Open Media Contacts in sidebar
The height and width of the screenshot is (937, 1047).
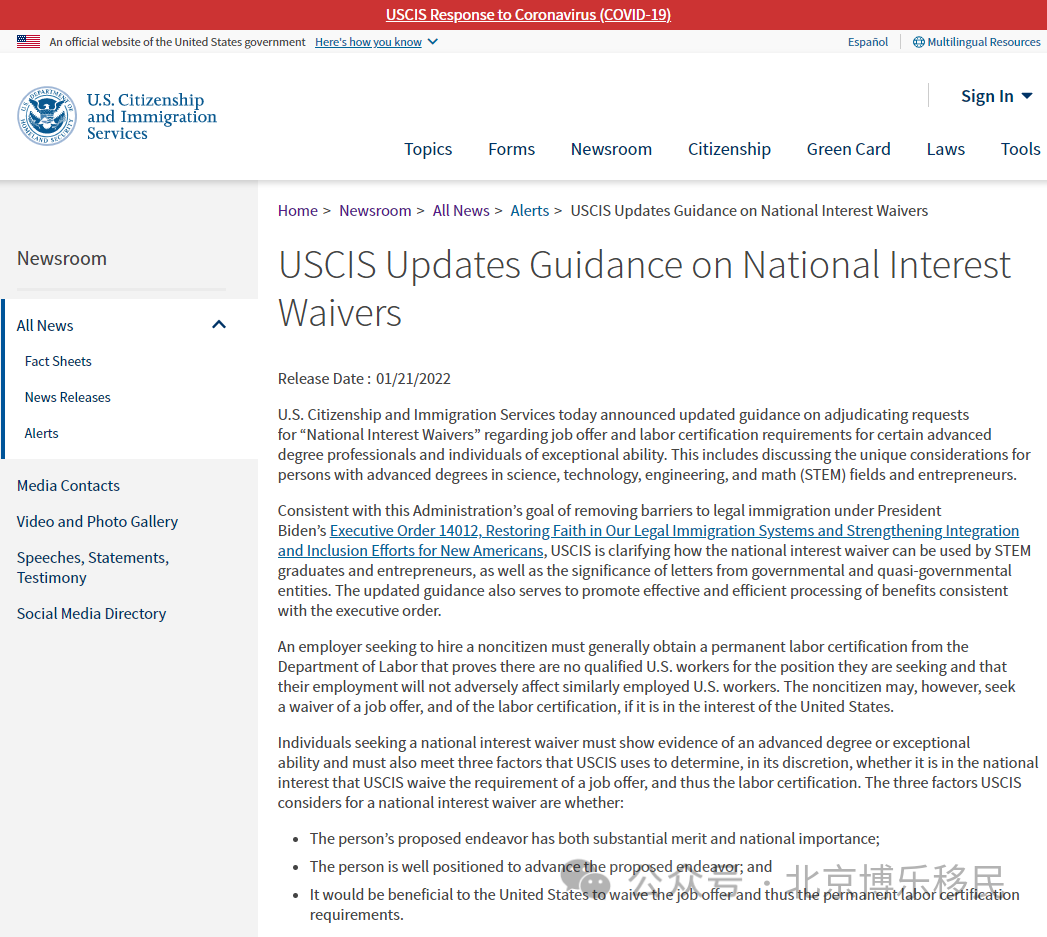(x=68, y=486)
